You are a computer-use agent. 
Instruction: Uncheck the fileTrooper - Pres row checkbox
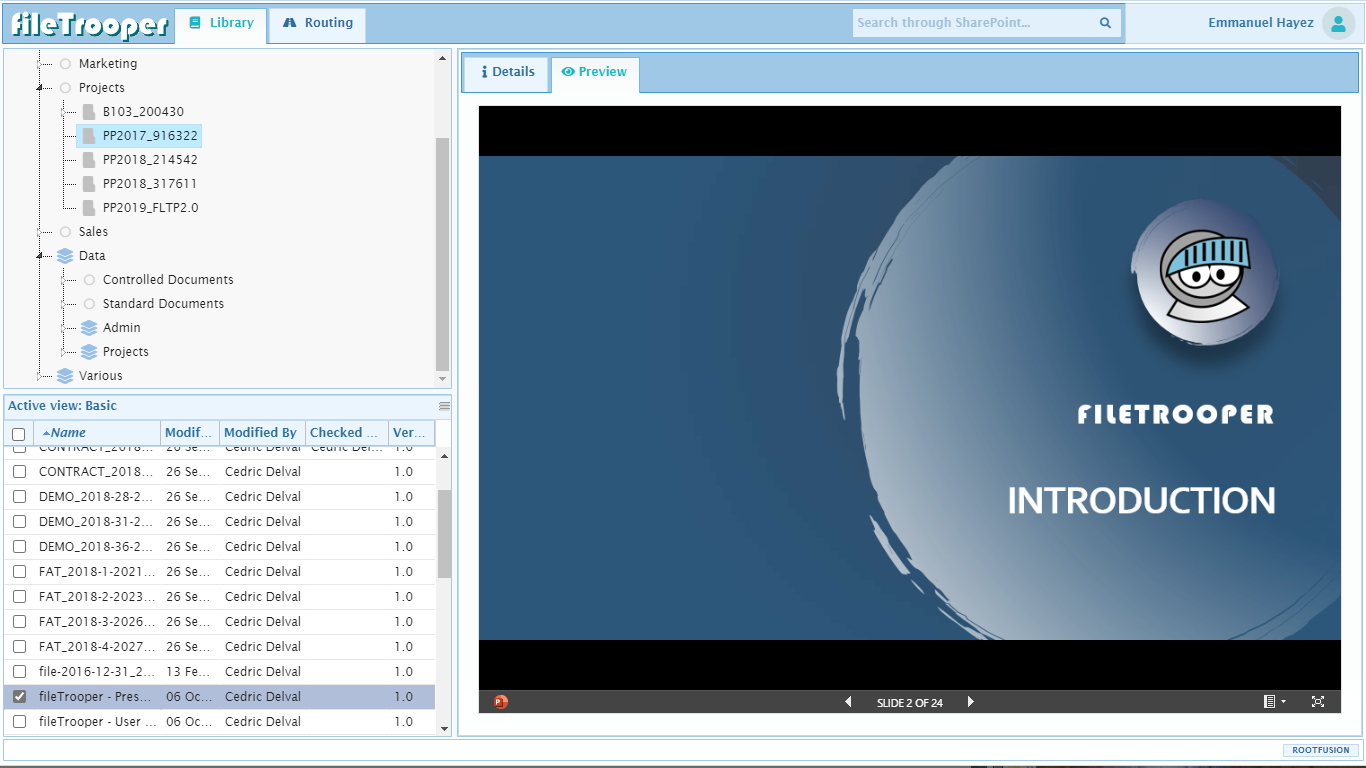click(19, 697)
